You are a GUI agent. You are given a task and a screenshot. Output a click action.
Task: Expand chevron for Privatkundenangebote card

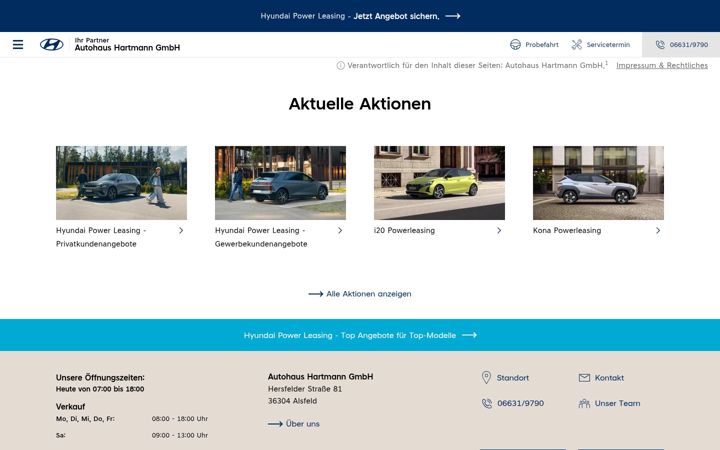click(x=181, y=231)
